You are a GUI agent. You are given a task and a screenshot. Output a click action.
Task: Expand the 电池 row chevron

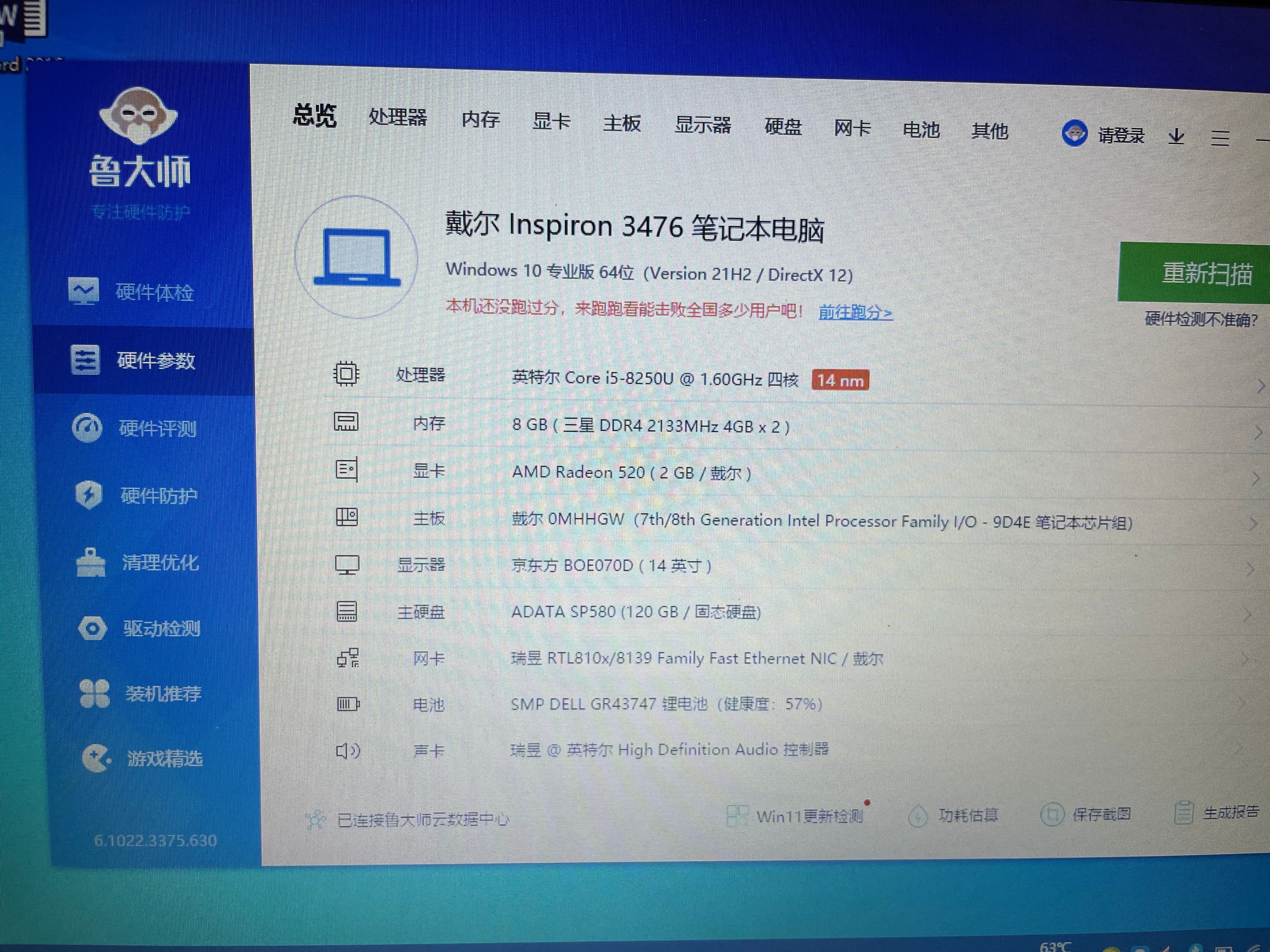(1241, 703)
